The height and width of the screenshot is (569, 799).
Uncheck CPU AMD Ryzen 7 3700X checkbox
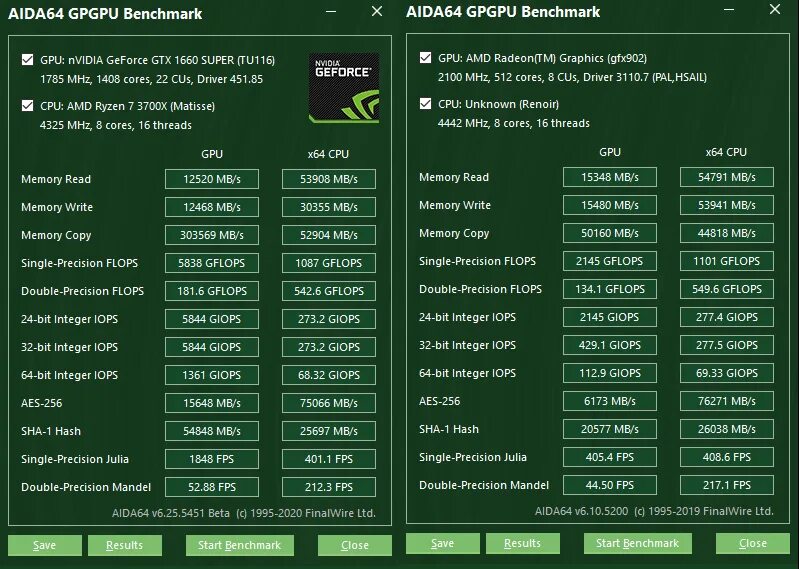click(28, 105)
